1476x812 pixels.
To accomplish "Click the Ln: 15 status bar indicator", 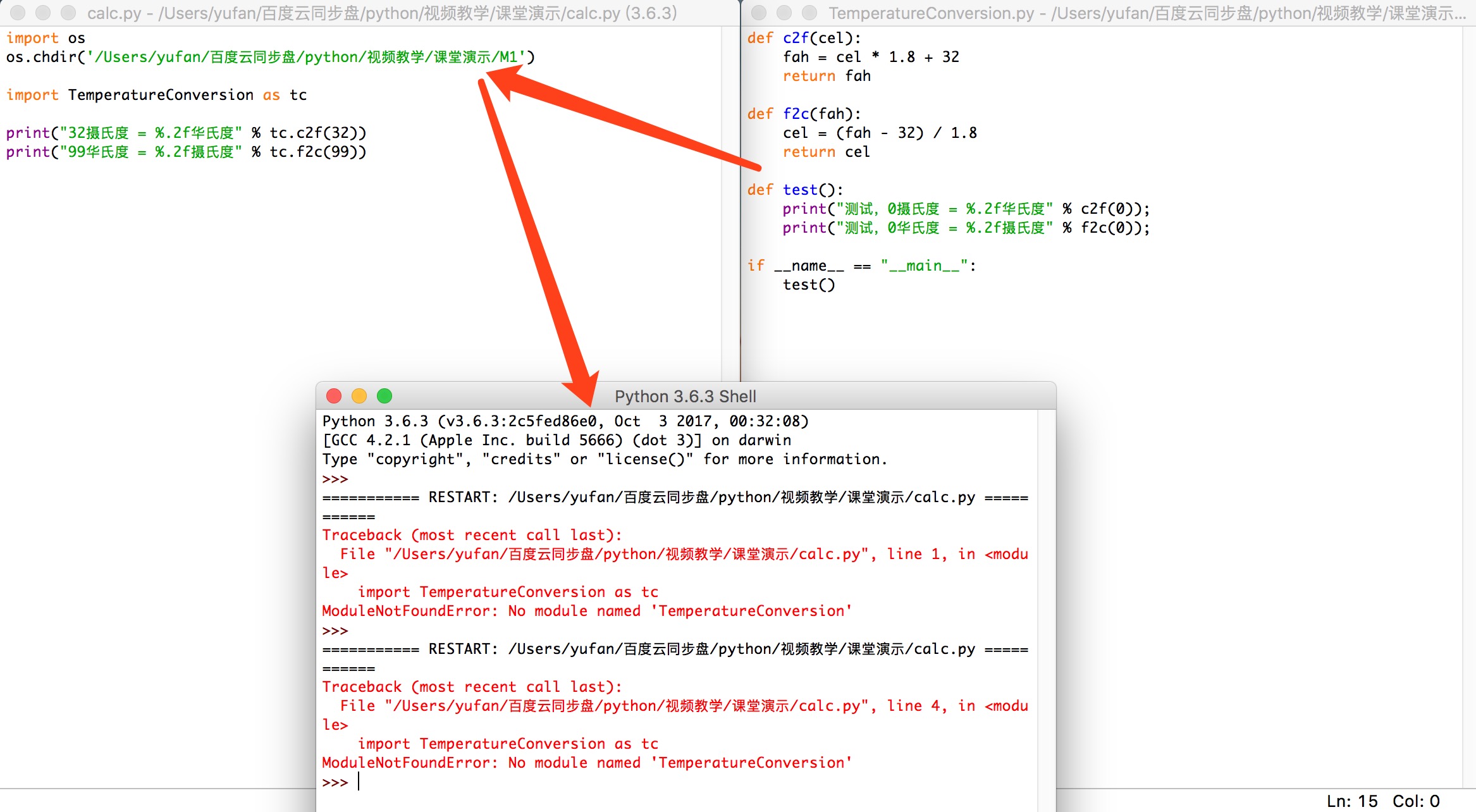I will 1352,801.
